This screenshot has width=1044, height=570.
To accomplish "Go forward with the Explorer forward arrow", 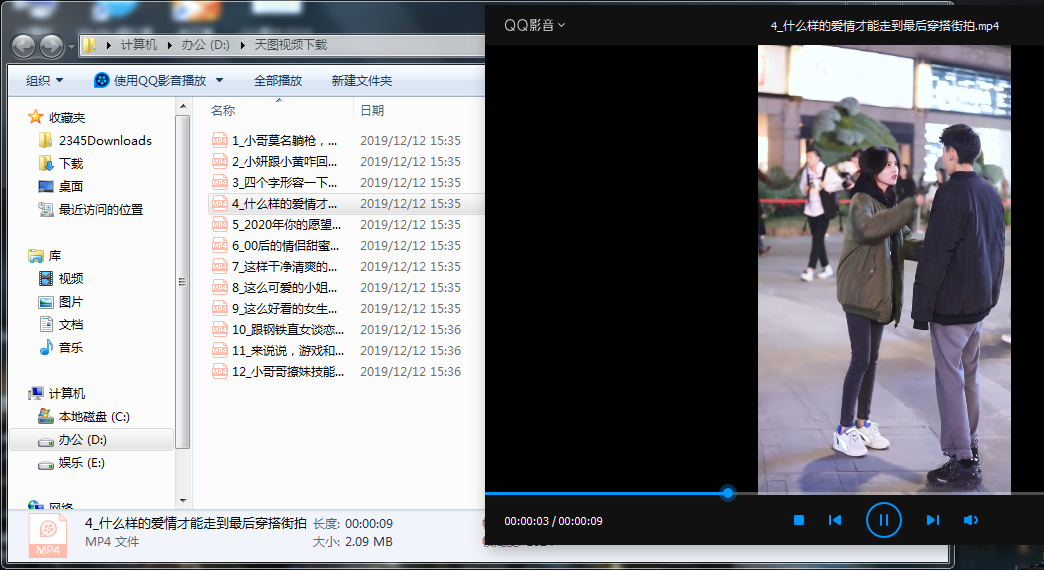I will 51,46.
